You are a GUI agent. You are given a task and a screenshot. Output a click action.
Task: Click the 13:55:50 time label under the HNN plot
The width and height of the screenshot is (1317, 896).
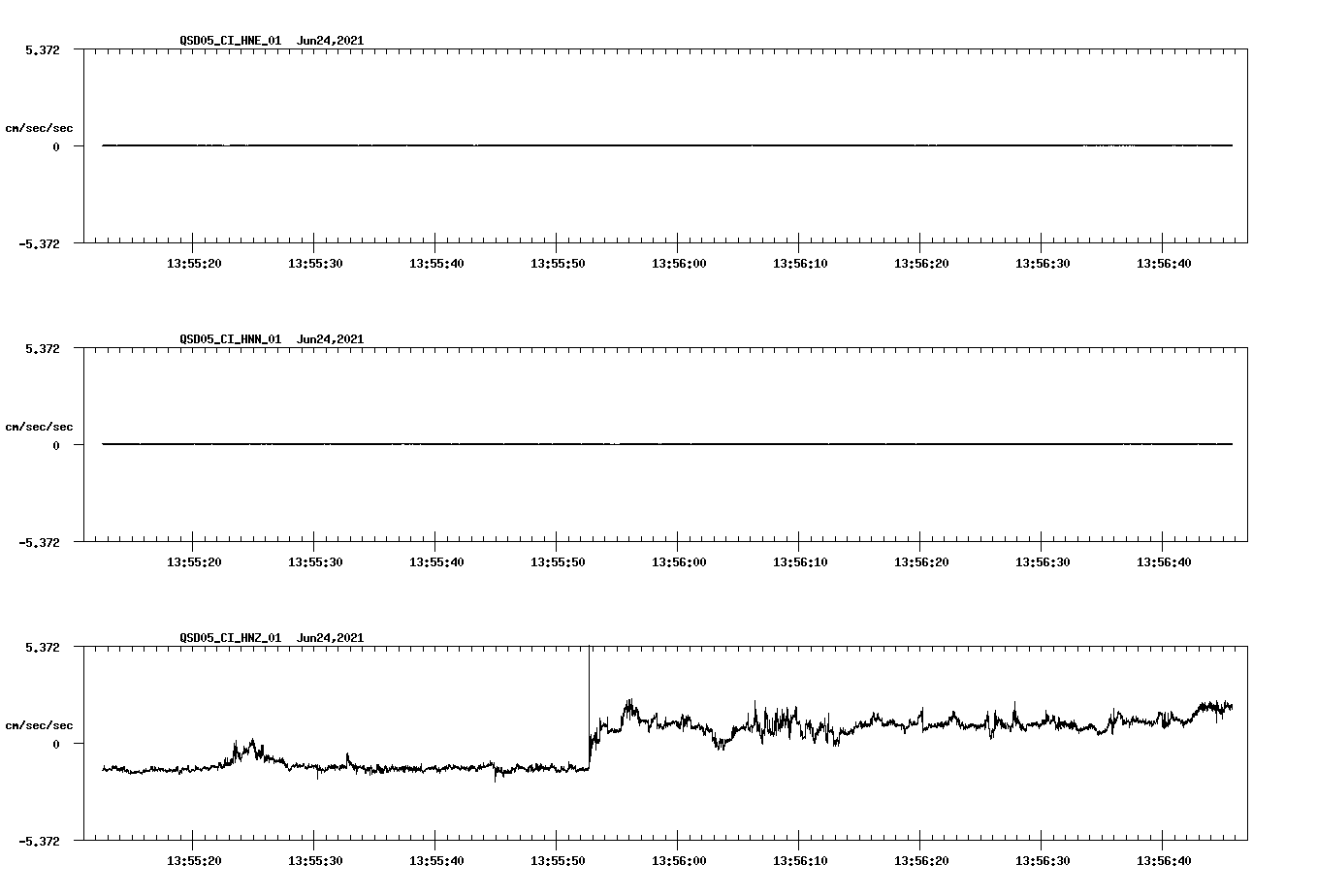558,561
